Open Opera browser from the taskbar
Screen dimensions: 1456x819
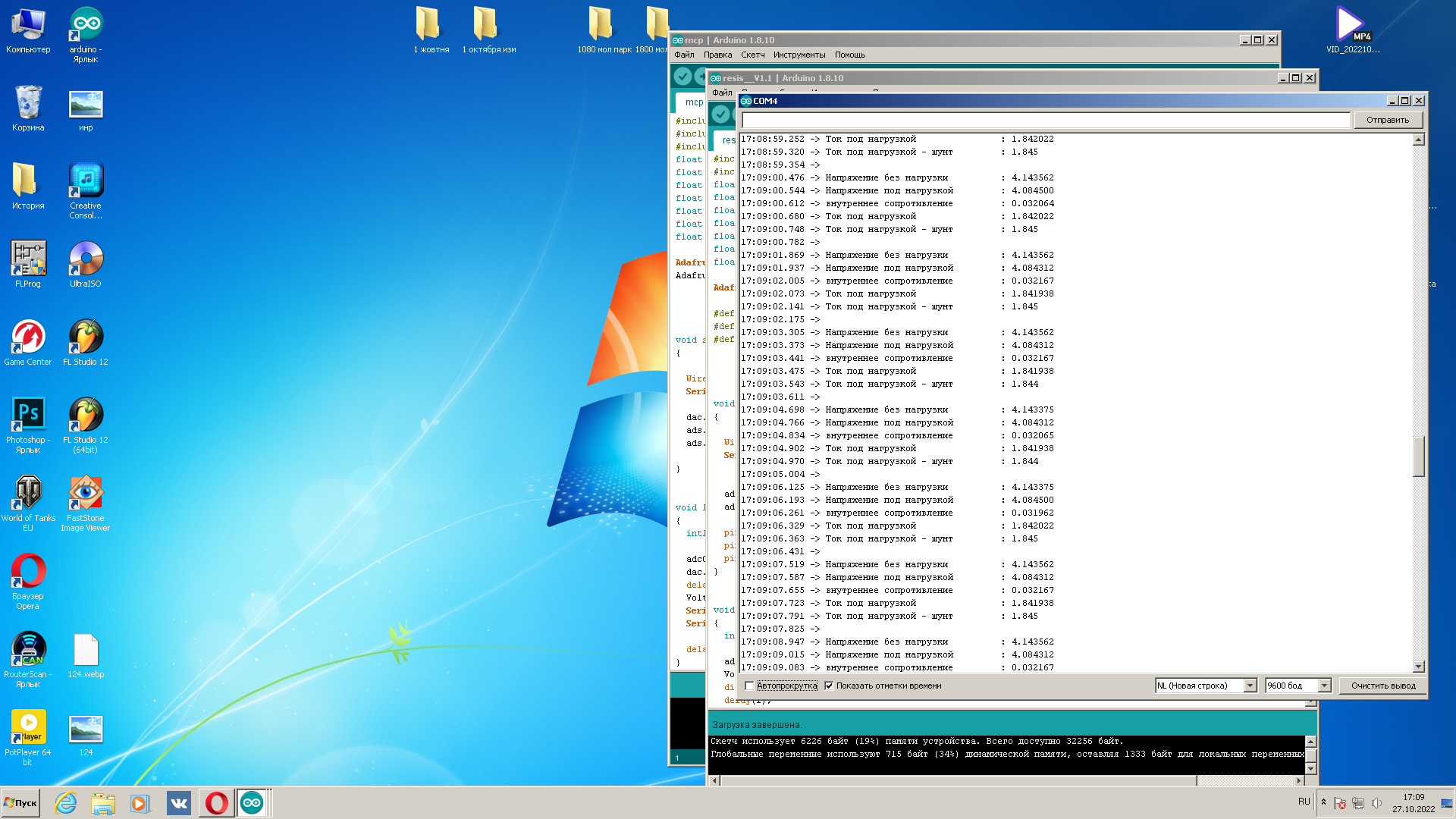(x=216, y=803)
